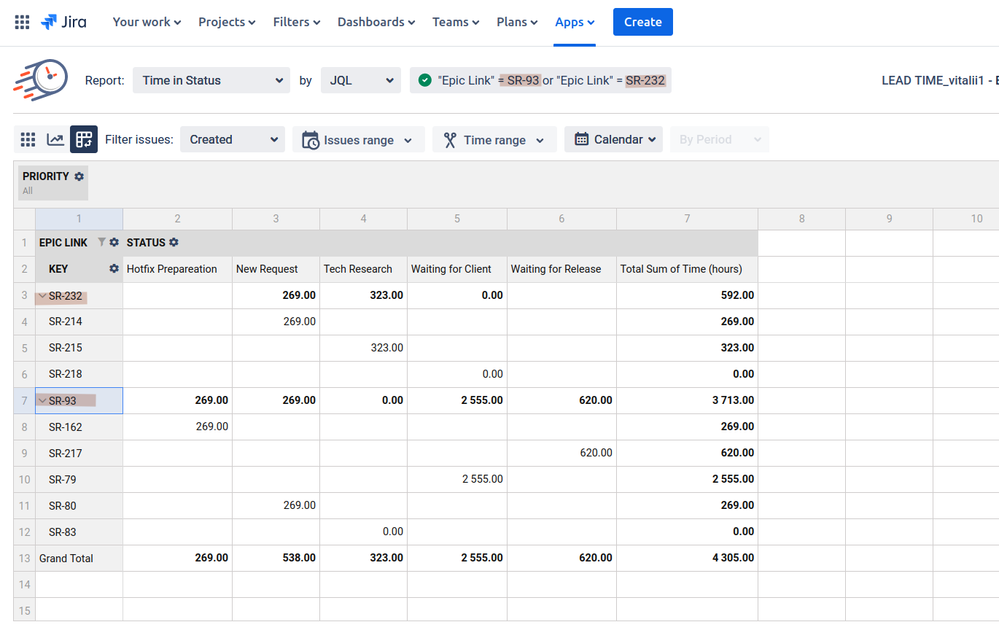Click the JQL query input field
This screenshot has height=638, width=999.
(540, 80)
